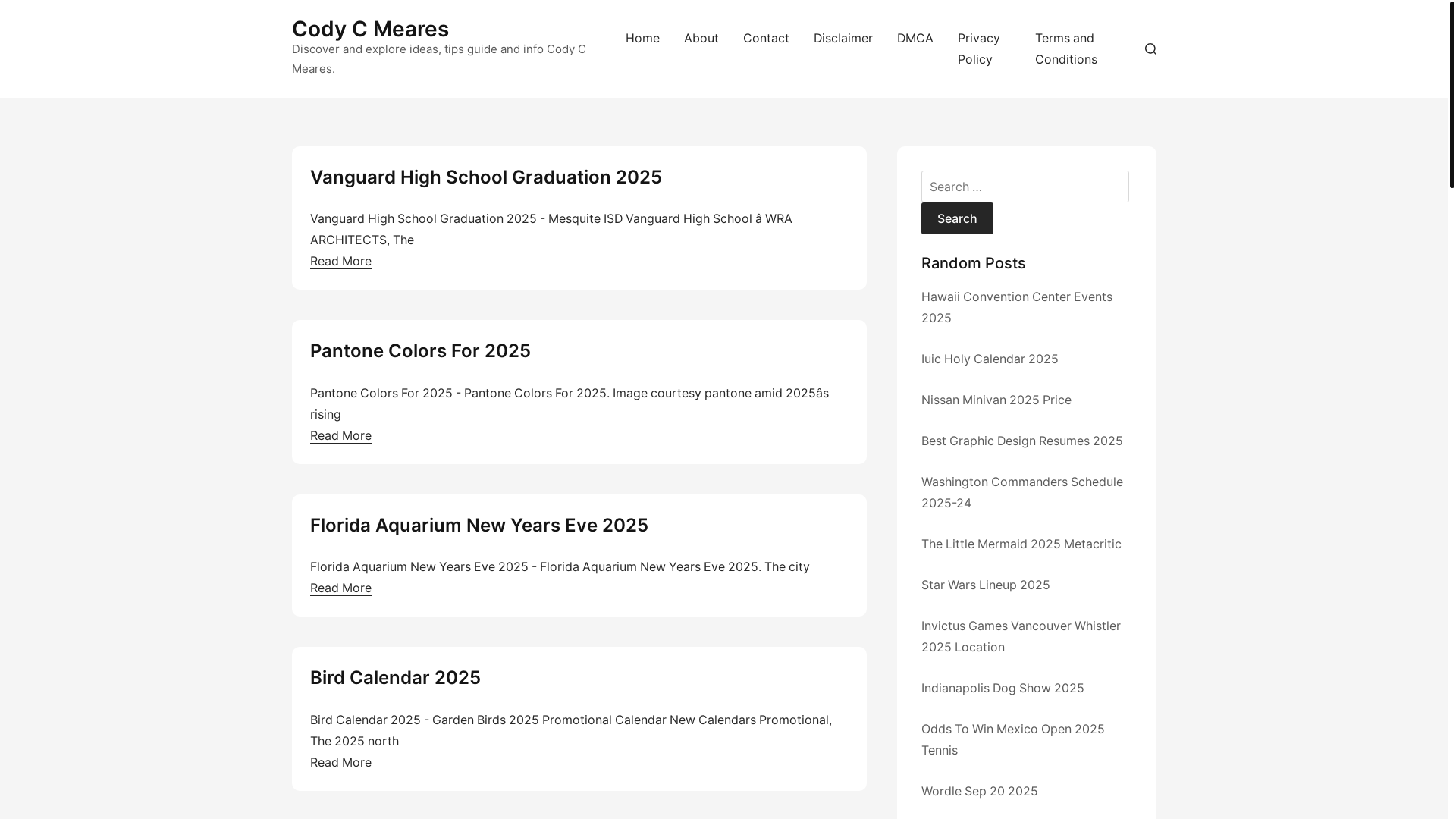The width and height of the screenshot is (1456, 819).
Task: Open Star Wars Lineup 2025 link
Action: (x=985, y=585)
